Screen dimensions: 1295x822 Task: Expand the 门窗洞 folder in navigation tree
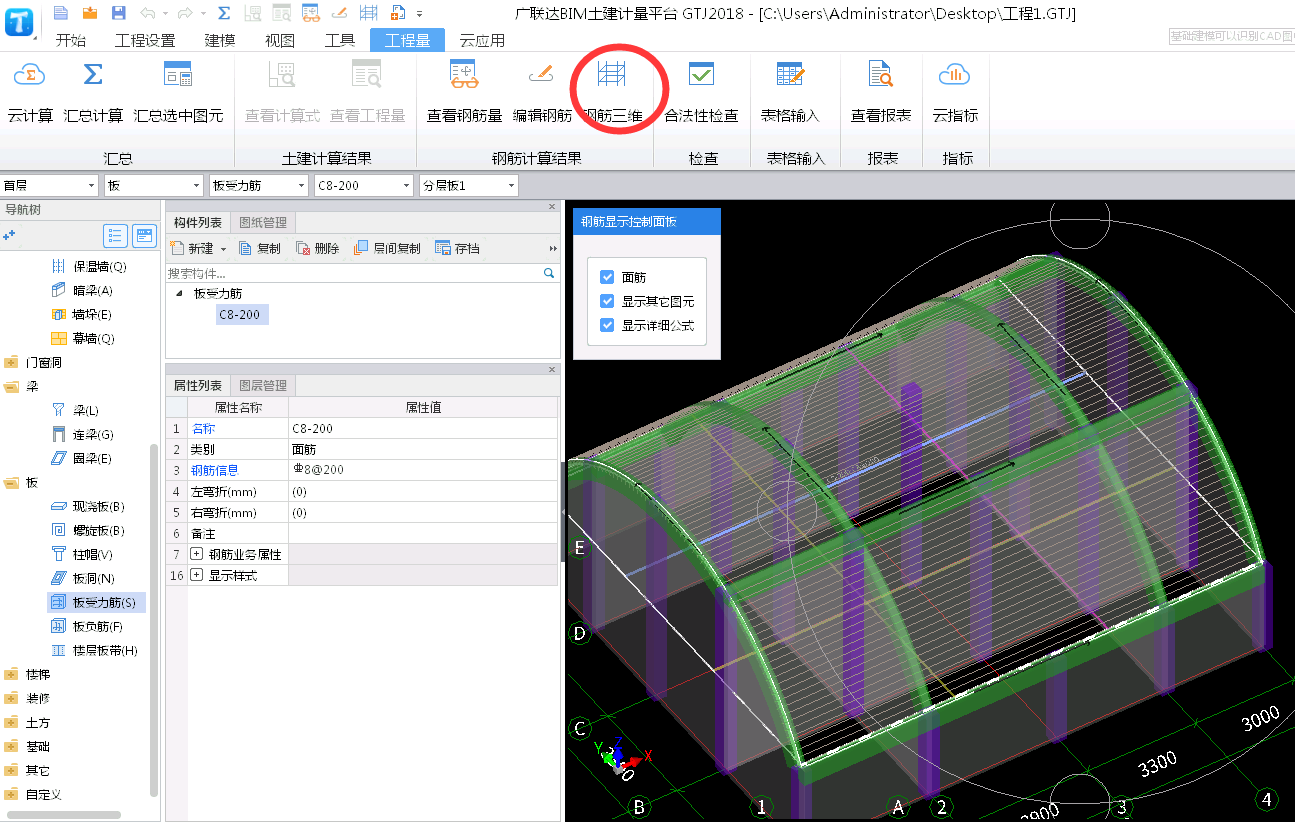pyautogui.click(x=11, y=362)
